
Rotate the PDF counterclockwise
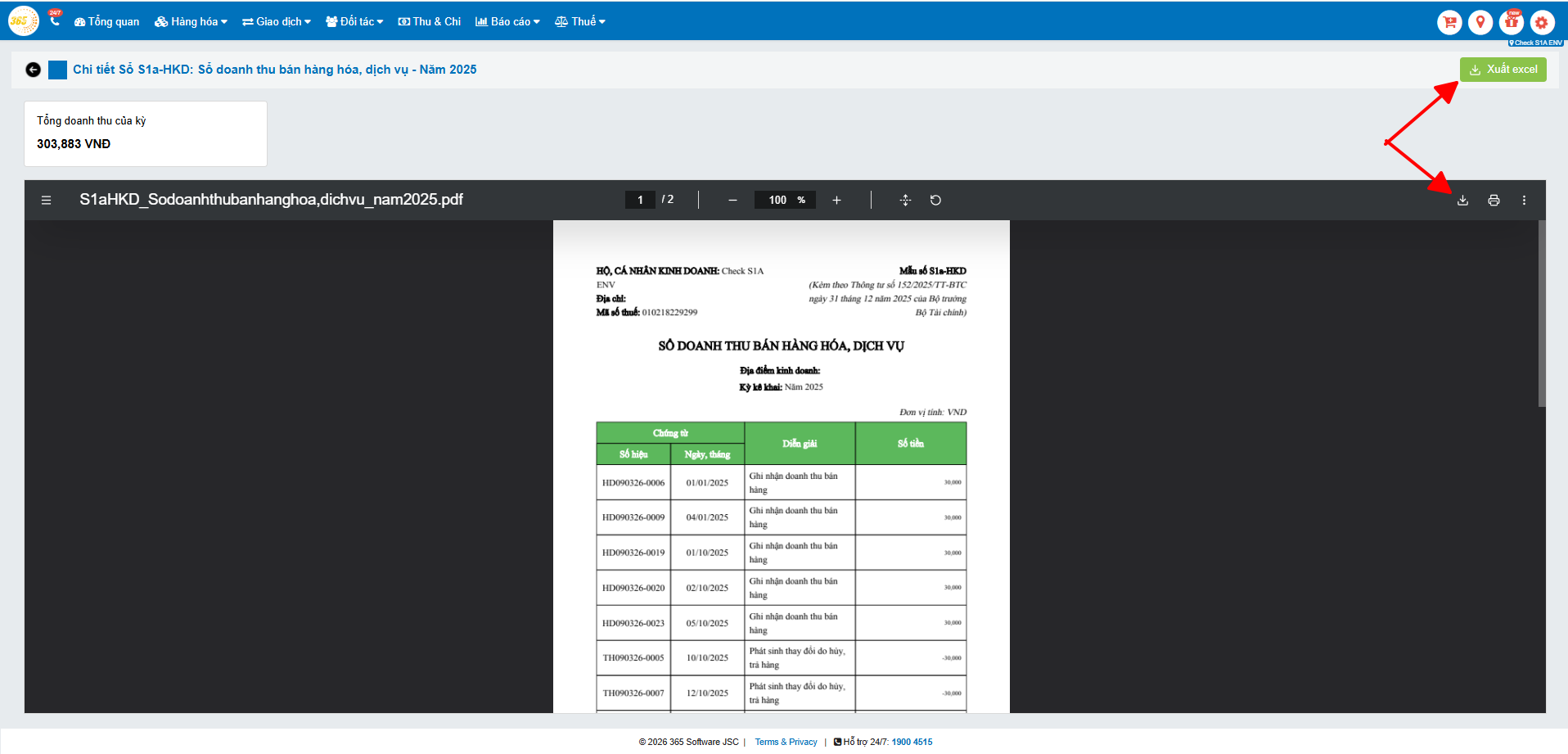pos(935,200)
